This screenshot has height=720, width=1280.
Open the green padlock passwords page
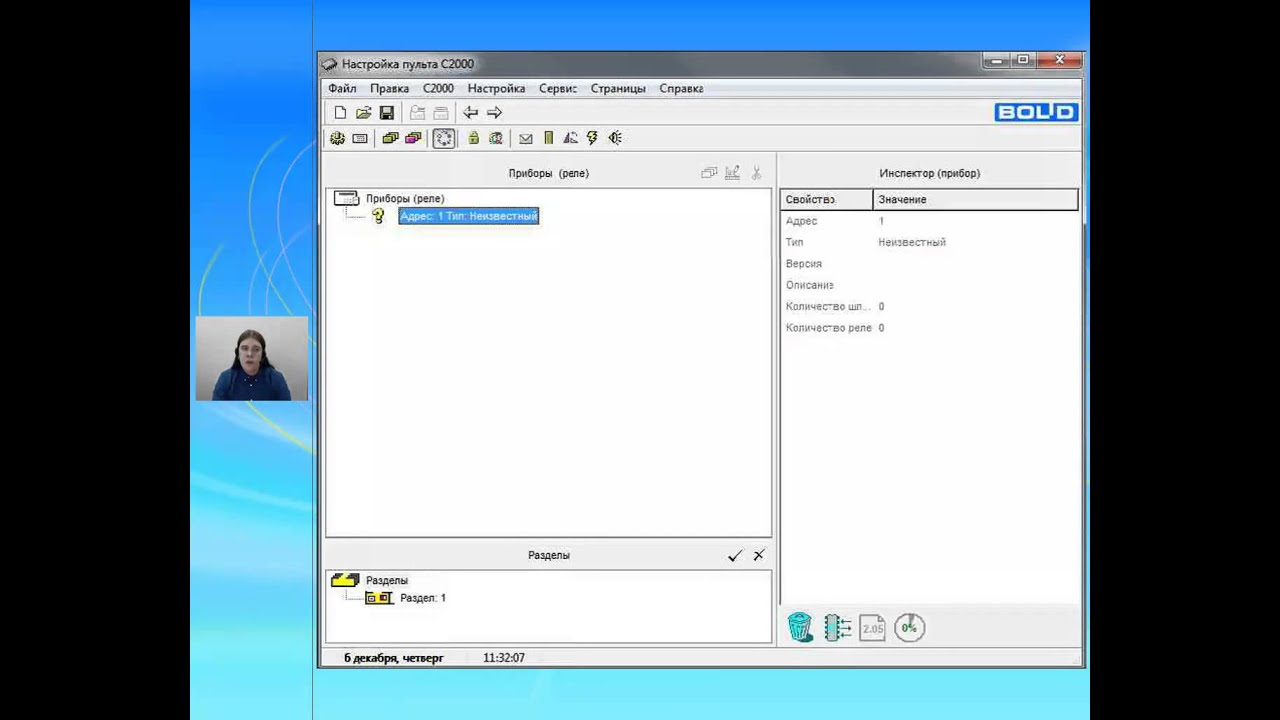pos(473,138)
